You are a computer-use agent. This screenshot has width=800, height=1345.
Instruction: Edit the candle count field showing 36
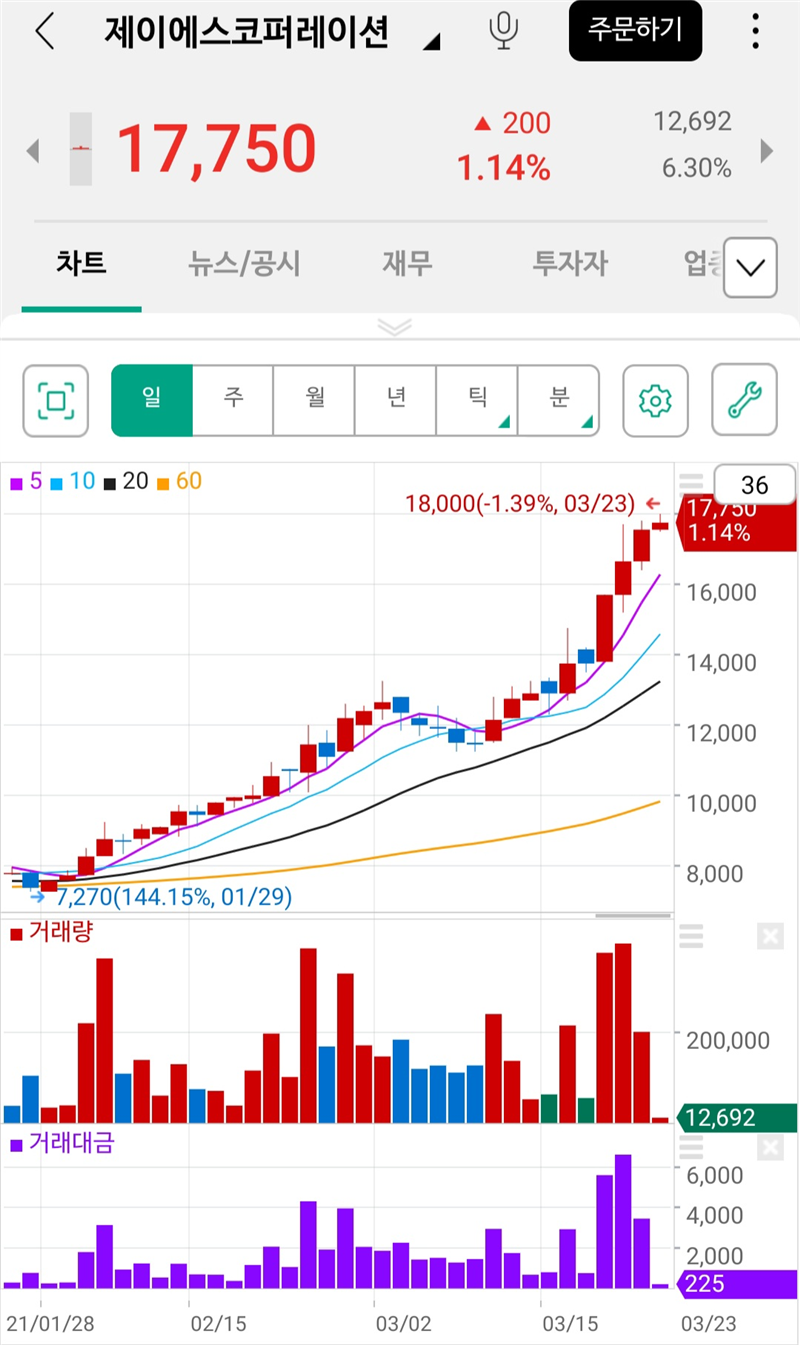755,486
